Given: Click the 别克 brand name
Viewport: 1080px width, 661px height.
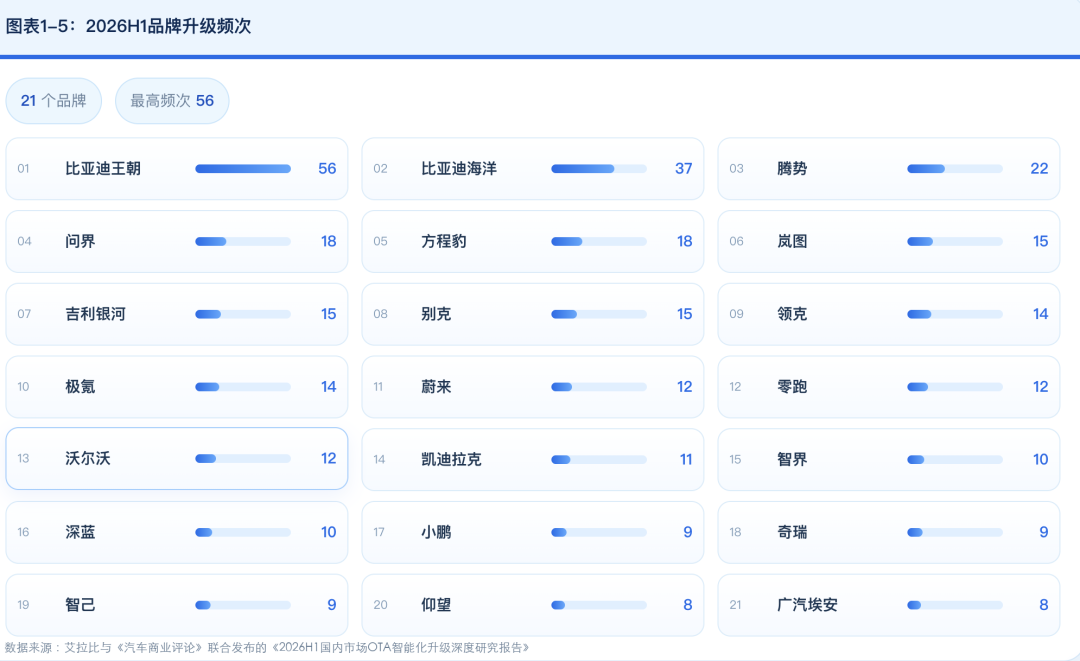Looking at the screenshot, I should [x=436, y=314].
